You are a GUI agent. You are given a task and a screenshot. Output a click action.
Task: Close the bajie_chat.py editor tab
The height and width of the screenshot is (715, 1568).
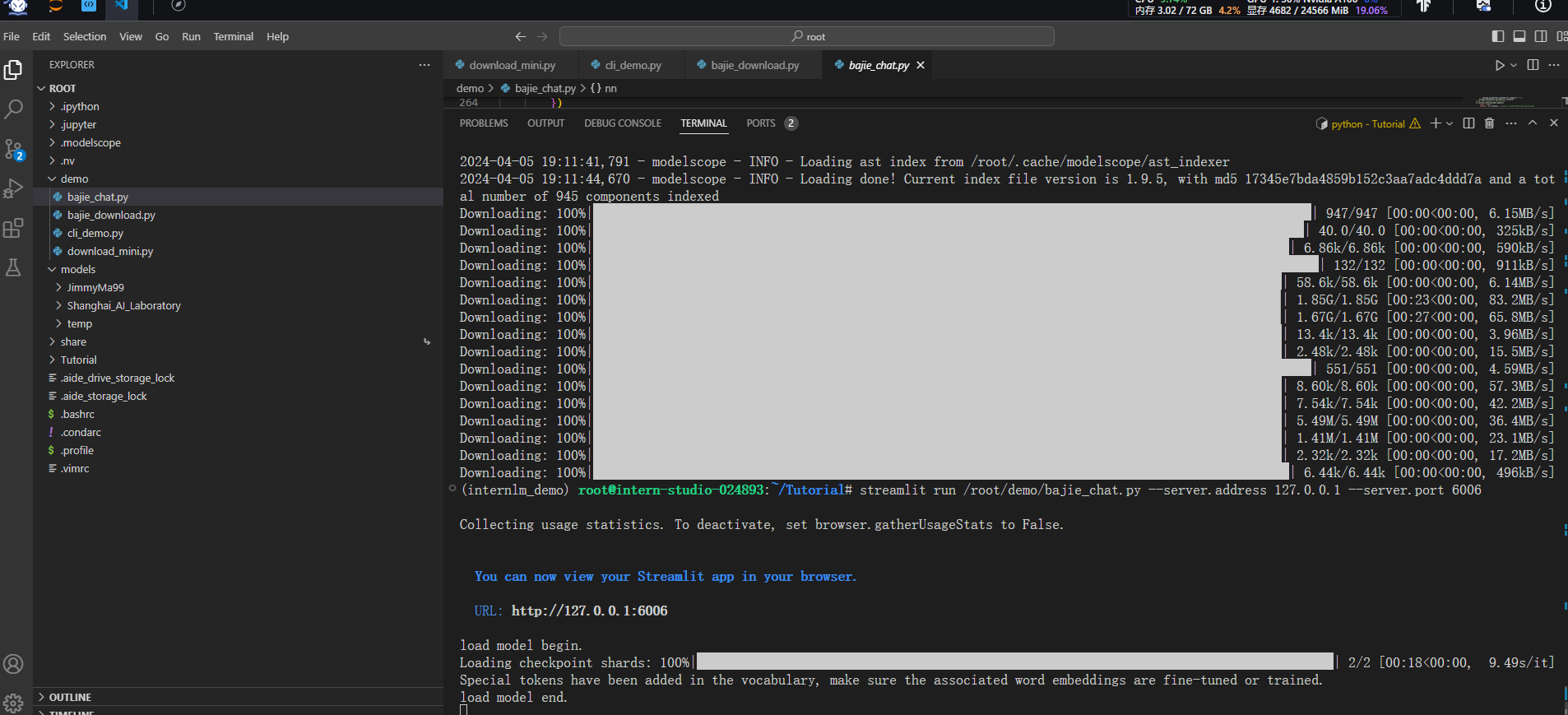point(921,65)
